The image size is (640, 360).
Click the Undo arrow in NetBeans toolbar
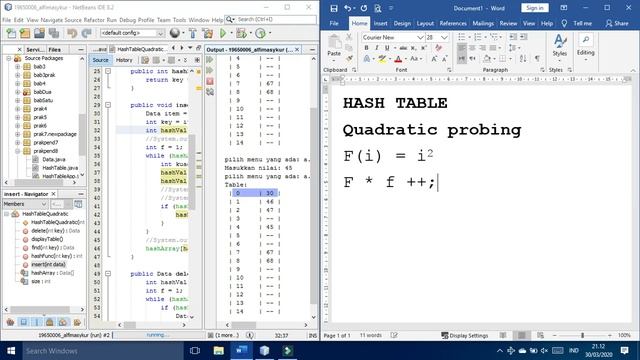pyautogui.click(x=72, y=33)
